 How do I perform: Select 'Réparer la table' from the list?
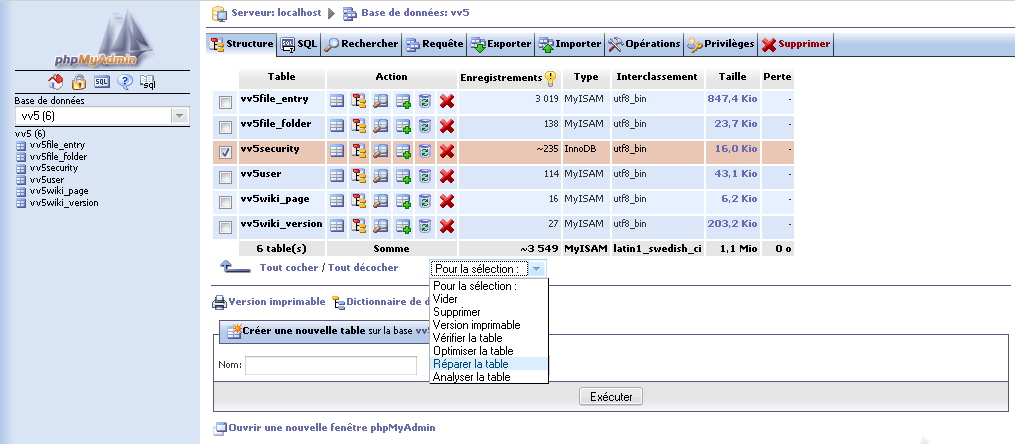pyautogui.click(x=471, y=364)
